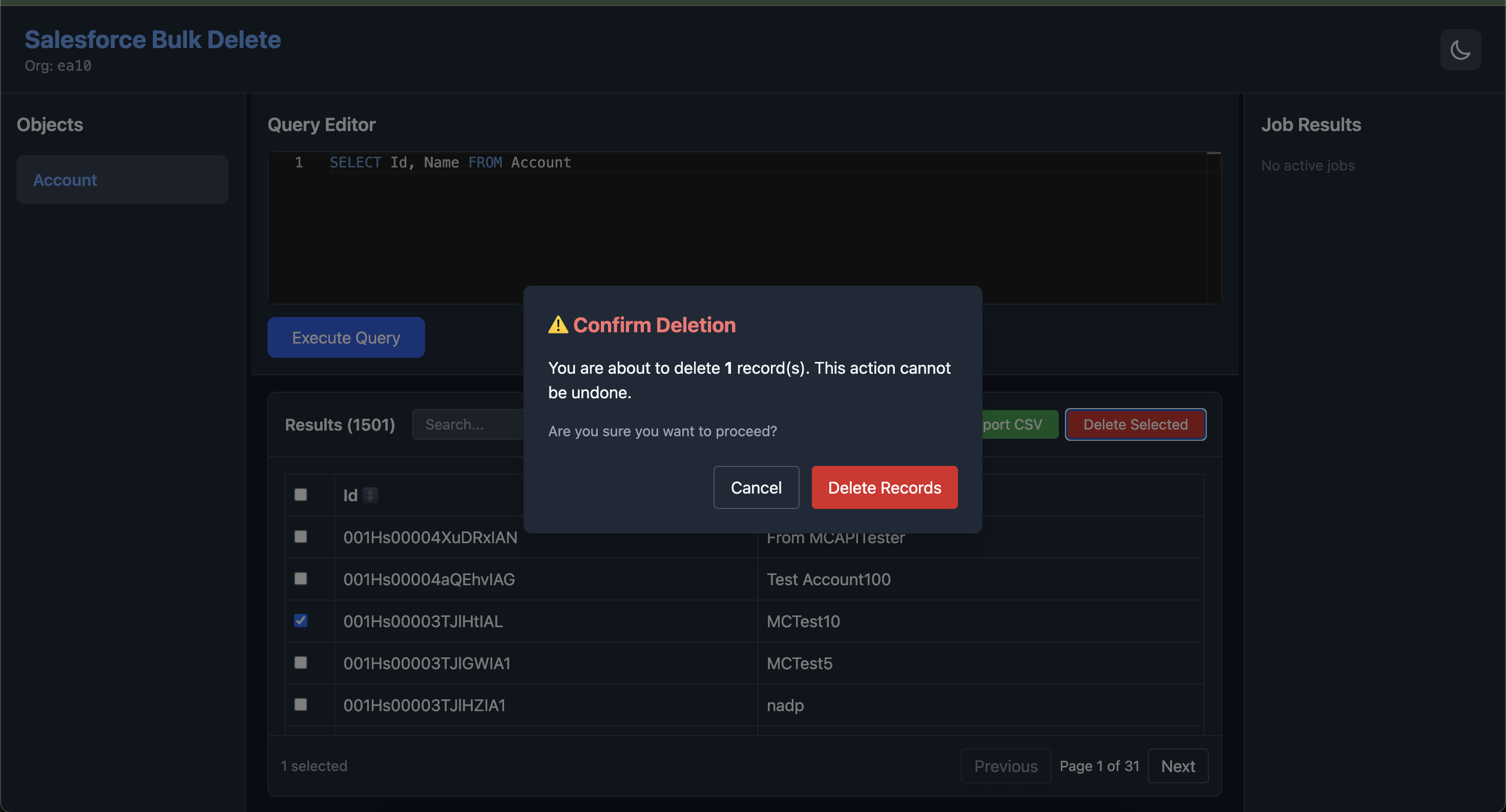Toggle the dark mode moon icon
The width and height of the screenshot is (1506, 812).
tap(1460, 50)
